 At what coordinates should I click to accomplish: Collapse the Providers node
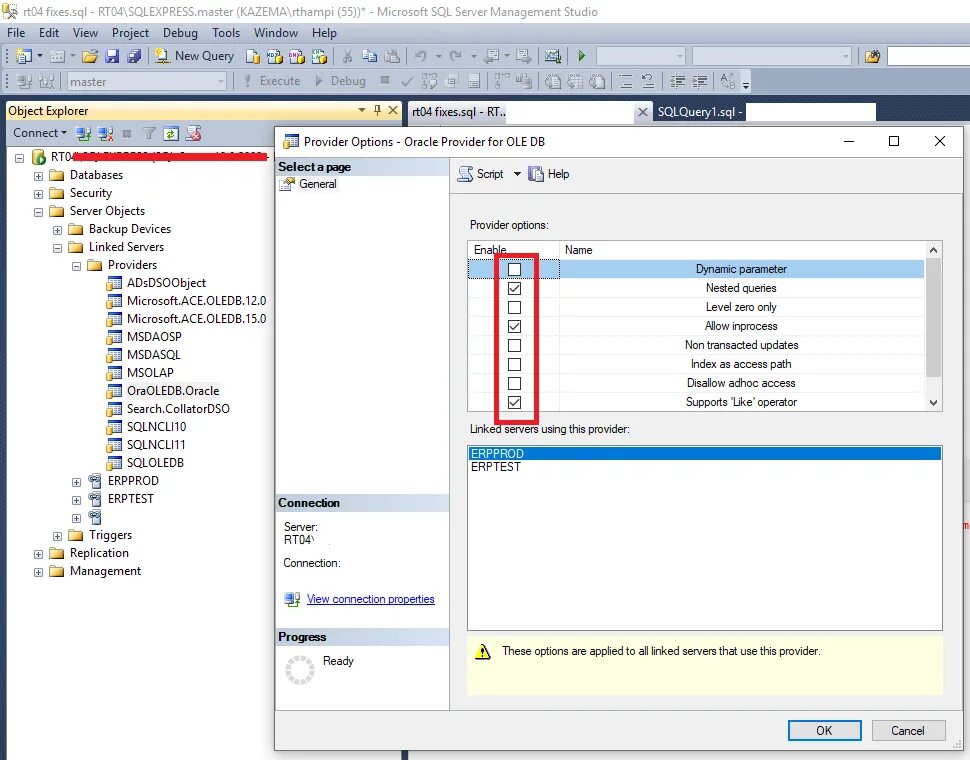(x=77, y=266)
